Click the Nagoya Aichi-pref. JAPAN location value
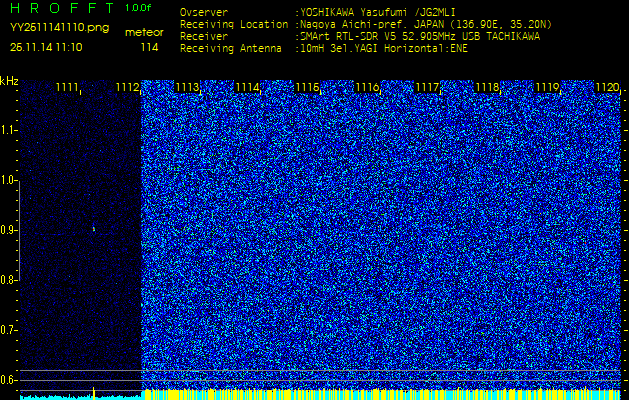This screenshot has height=400, width=629. click(x=423, y=24)
